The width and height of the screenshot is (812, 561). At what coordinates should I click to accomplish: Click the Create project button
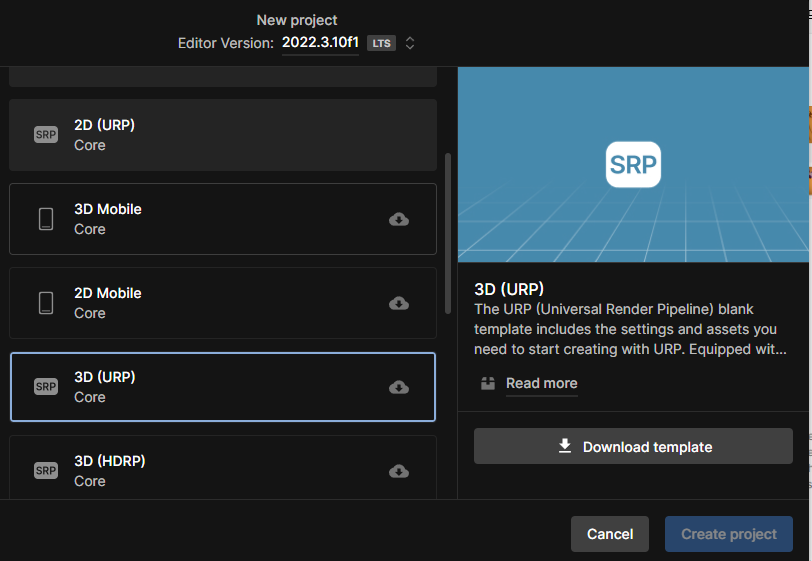pyautogui.click(x=729, y=534)
